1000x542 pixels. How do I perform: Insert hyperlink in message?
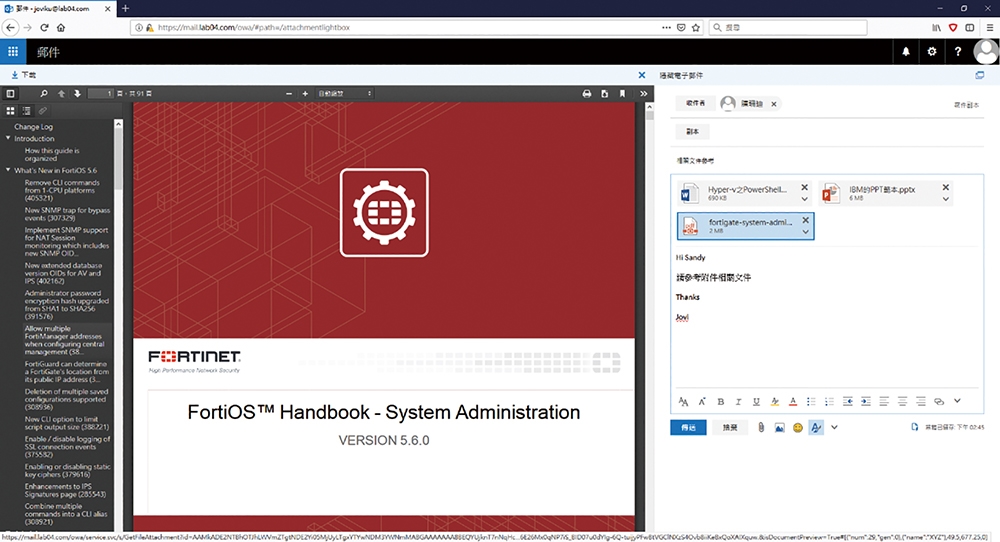(939, 402)
